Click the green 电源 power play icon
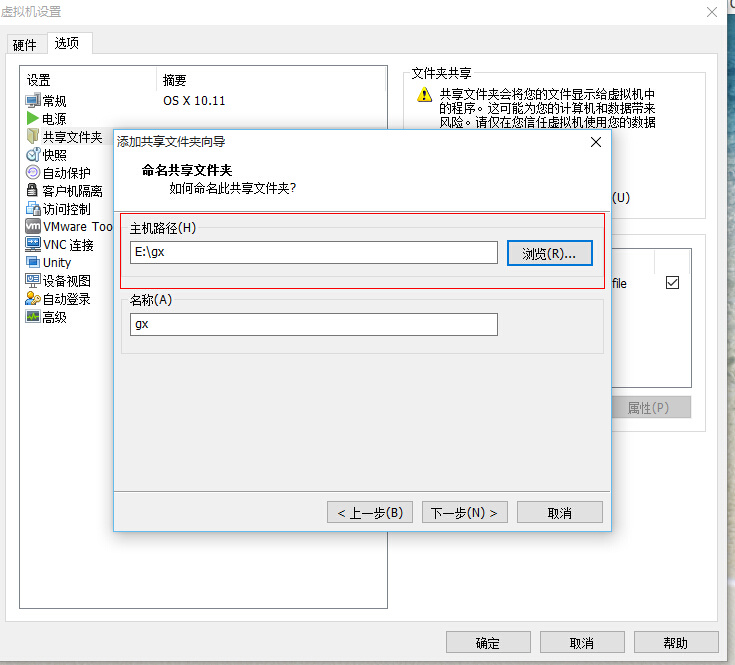 coord(33,118)
